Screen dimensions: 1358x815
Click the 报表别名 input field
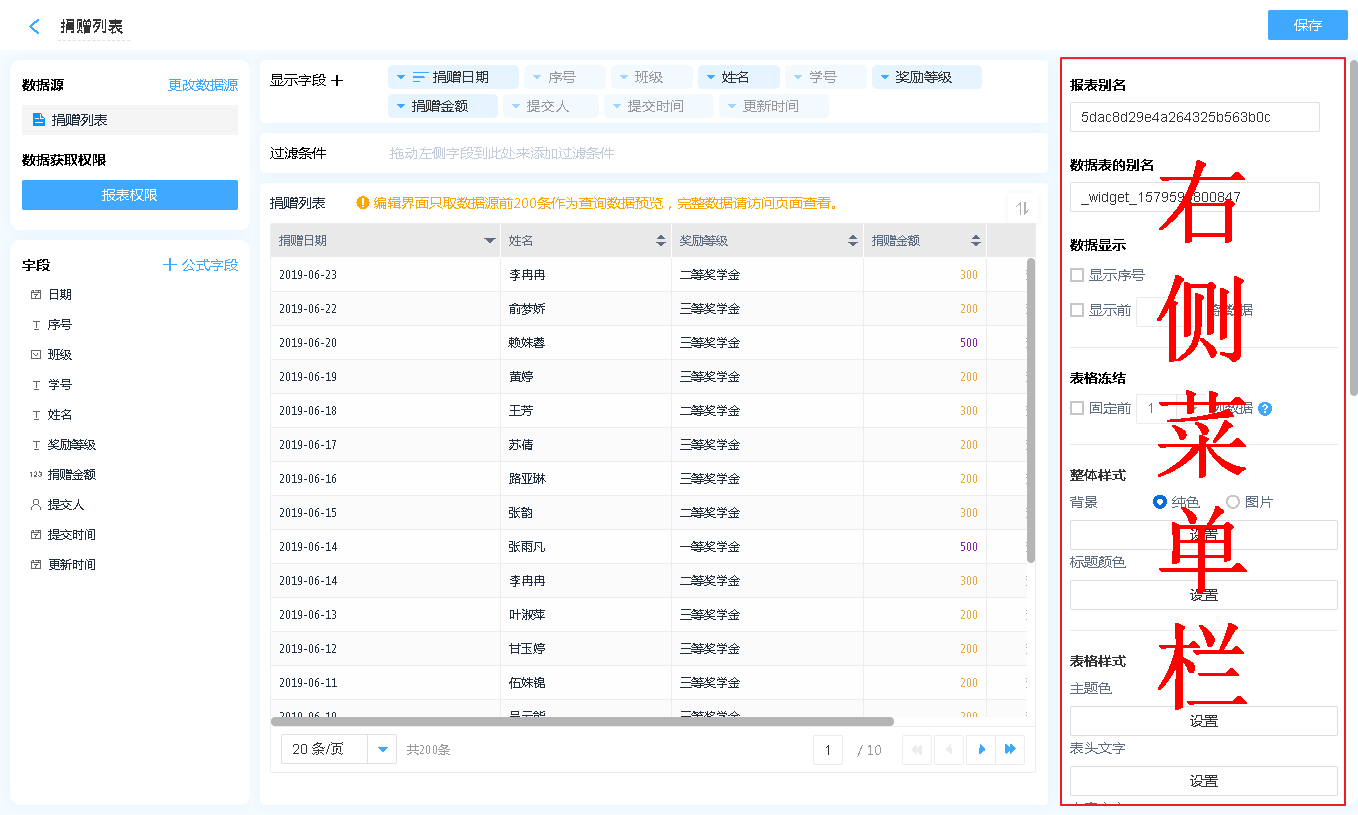click(1194, 117)
